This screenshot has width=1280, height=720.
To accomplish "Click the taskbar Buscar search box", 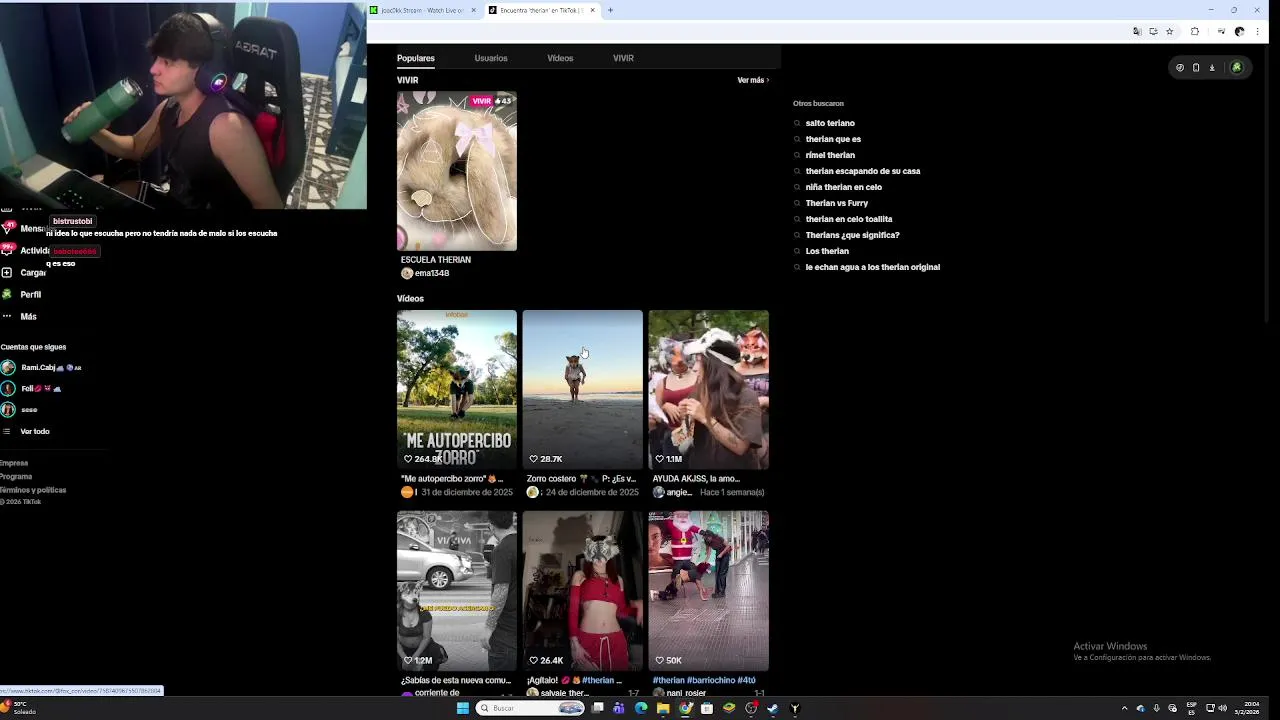I will pyautogui.click(x=530, y=708).
